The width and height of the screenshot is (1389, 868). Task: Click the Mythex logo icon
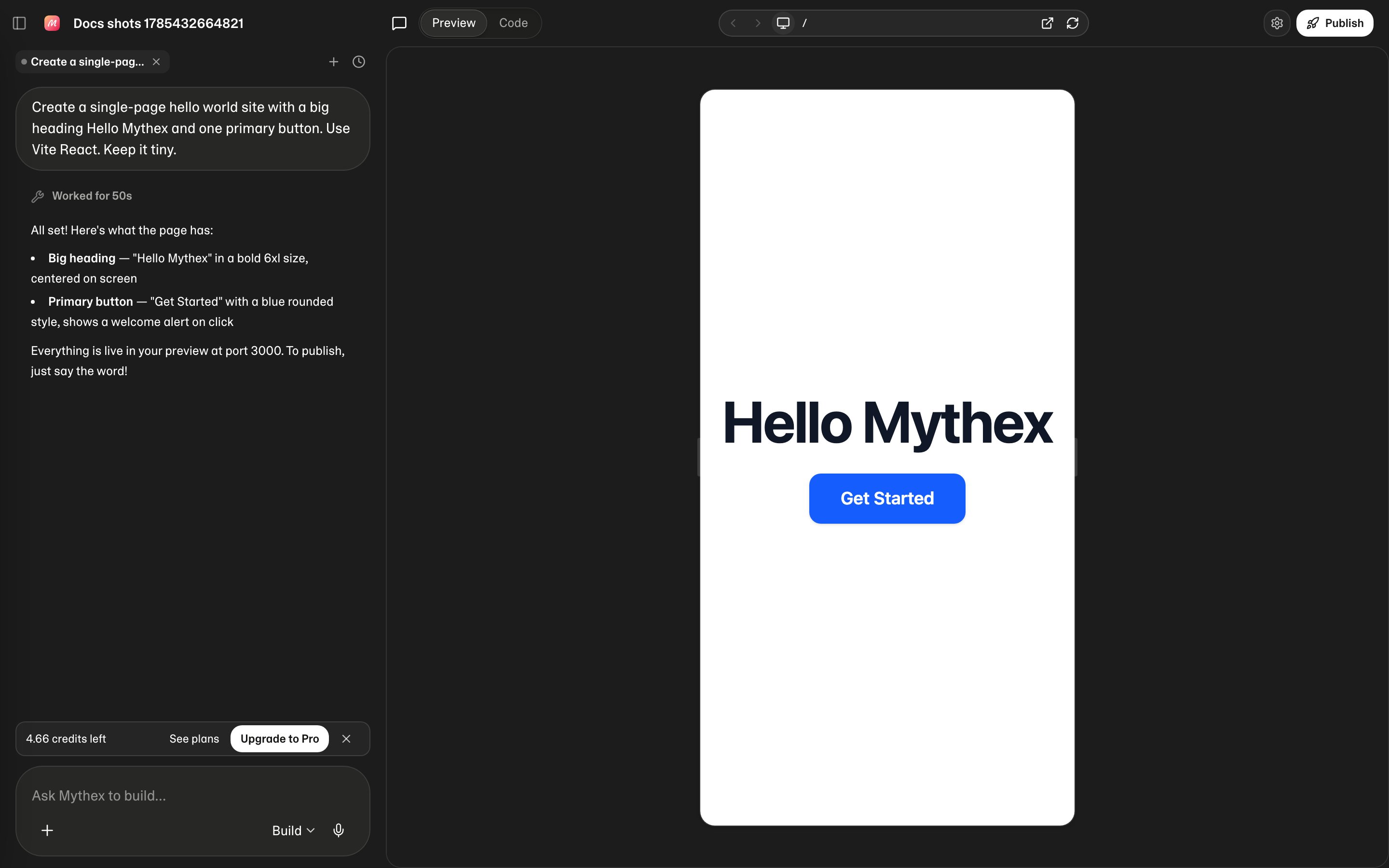pos(52,23)
